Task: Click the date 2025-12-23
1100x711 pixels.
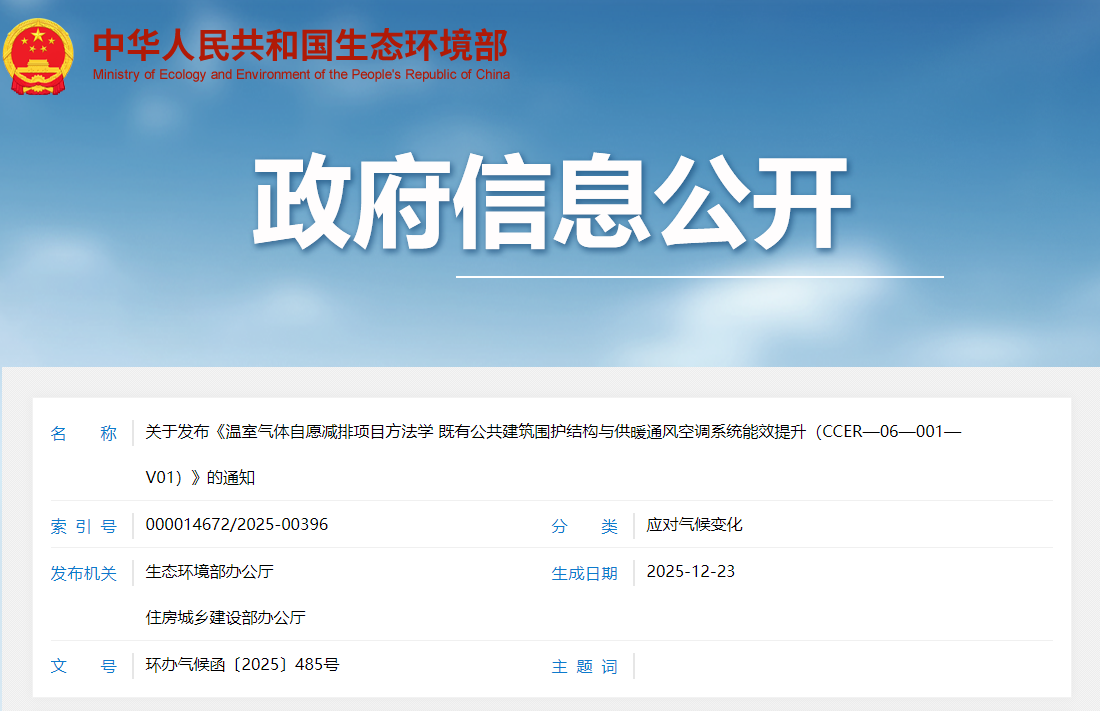Action: pos(690,572)
